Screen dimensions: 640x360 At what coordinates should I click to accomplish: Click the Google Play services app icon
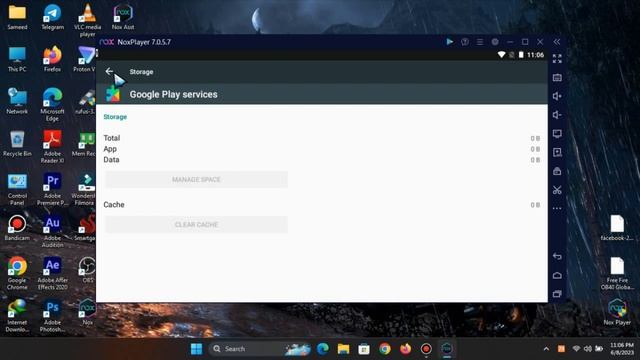coord(113,94)
